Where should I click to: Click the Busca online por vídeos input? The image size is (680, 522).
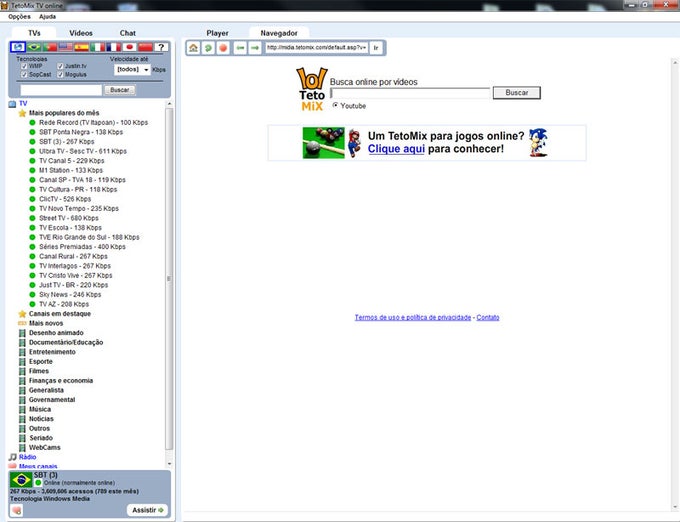(x=410, y=93)
